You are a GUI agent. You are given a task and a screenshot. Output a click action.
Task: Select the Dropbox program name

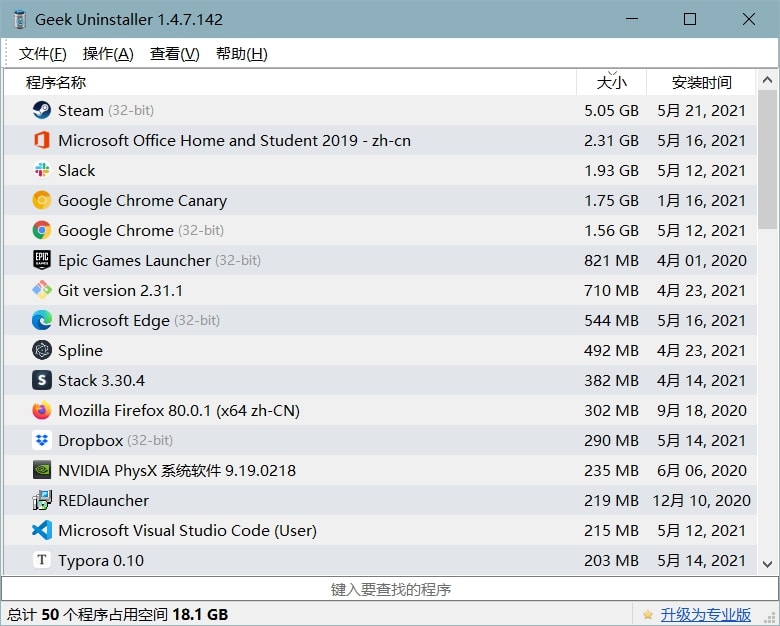click(91, 440)
